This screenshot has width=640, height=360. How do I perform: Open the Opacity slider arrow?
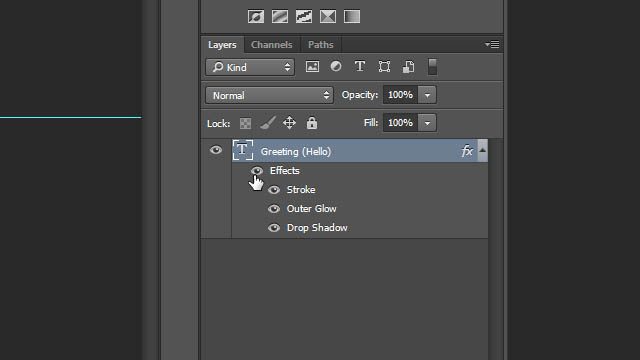[x=427, y=95]
